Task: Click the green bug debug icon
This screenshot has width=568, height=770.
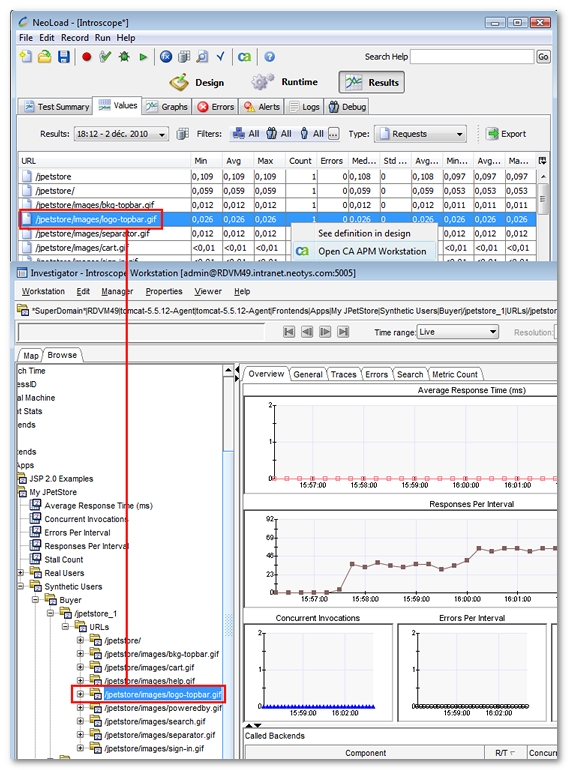Action: click(x=124, y=57)
